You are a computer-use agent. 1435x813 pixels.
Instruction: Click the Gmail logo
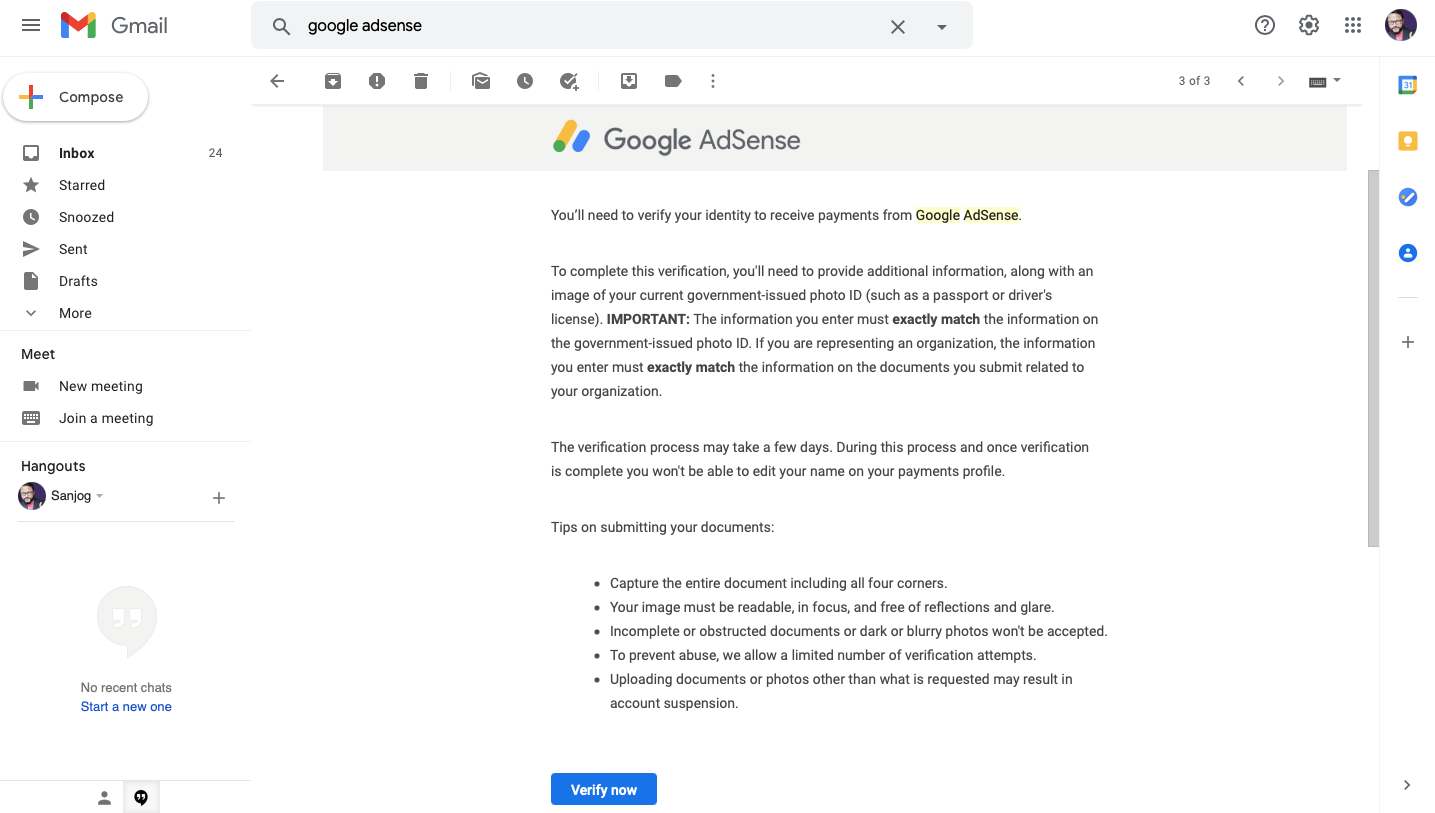click(x=114, y=25)
